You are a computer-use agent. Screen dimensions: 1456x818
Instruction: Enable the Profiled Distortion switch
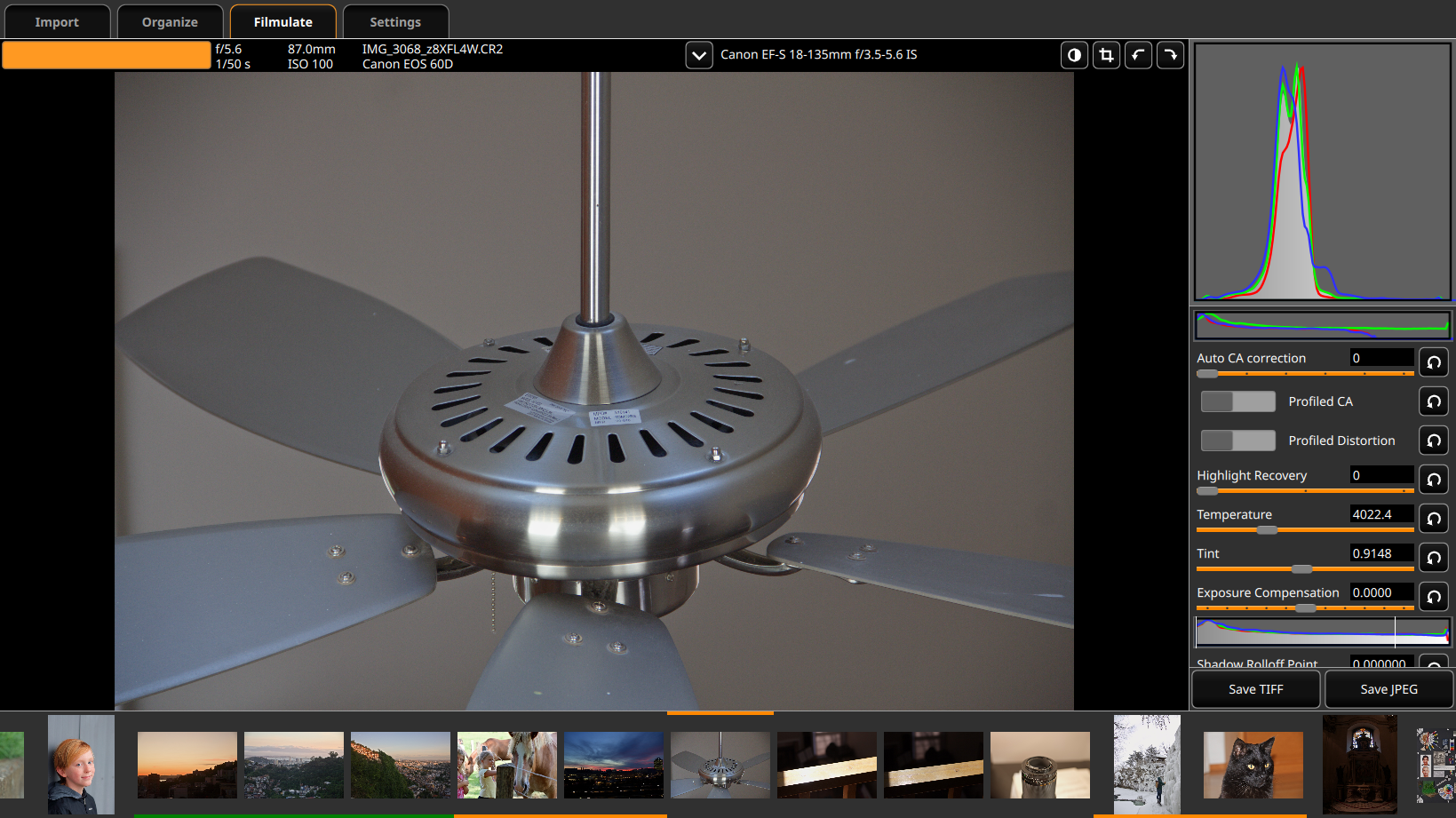tap(1237, 441)
